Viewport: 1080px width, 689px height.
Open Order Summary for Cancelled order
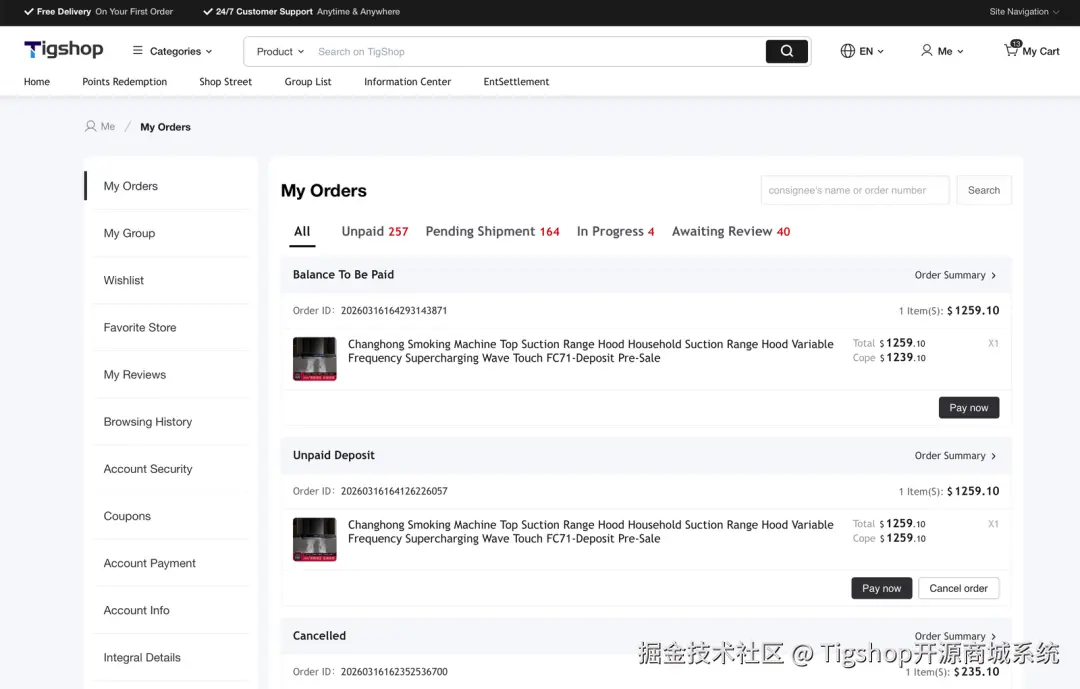tap(955, 636)
